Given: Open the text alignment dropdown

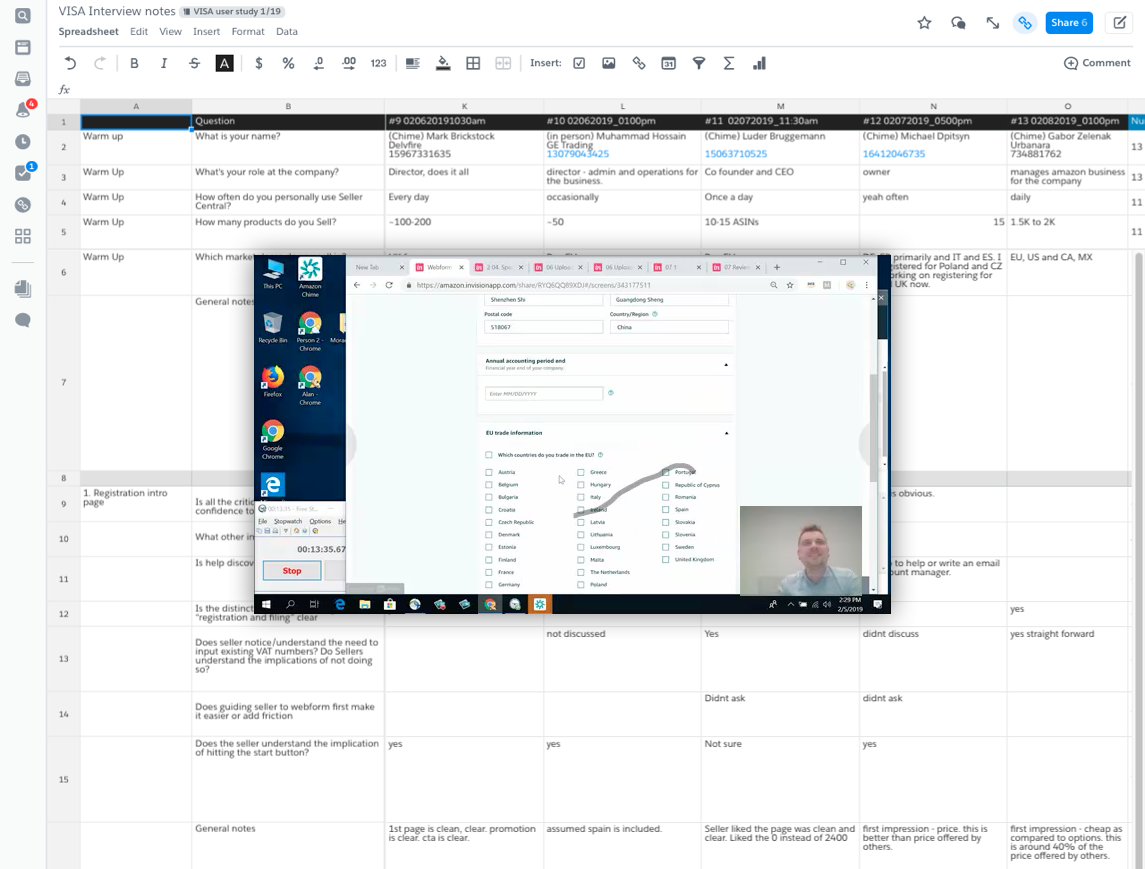Looking at the screenshot, I should coord(413,64).
